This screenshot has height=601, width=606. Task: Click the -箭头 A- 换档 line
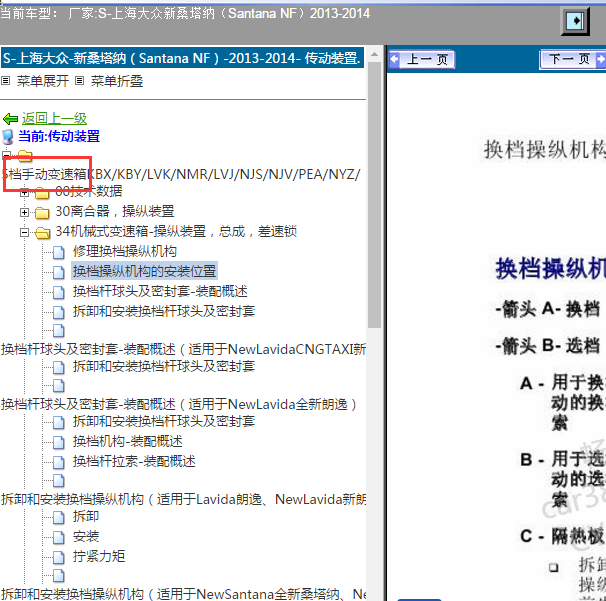point(548,309)
